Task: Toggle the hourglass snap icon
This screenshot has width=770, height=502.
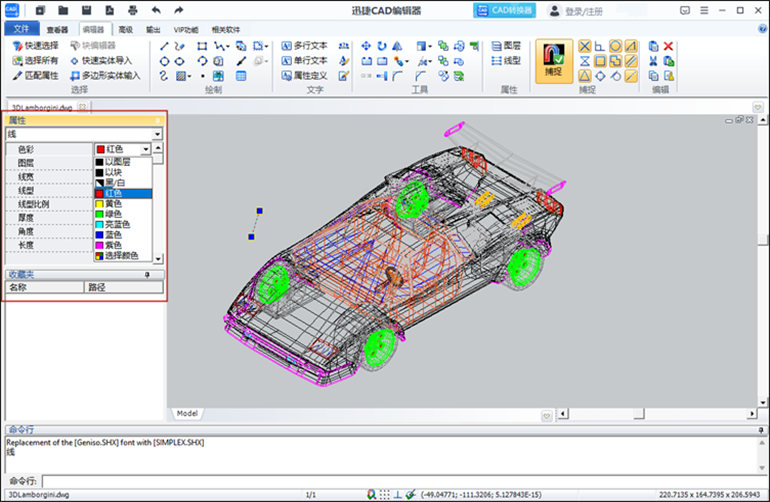Action: coord(584,61)
